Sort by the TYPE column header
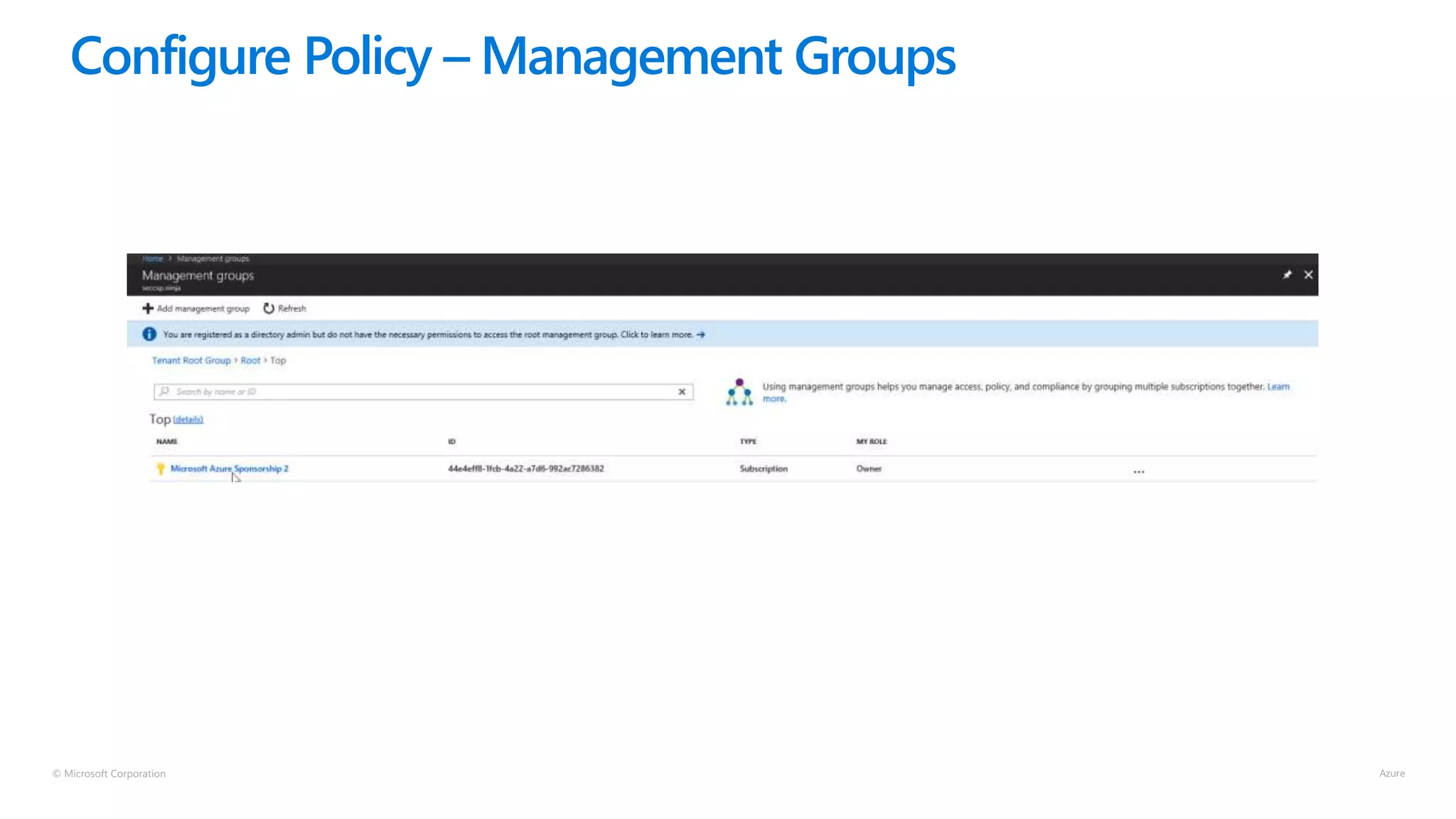The width and height of the screenshot is (1456, 819). click(748, 441)
